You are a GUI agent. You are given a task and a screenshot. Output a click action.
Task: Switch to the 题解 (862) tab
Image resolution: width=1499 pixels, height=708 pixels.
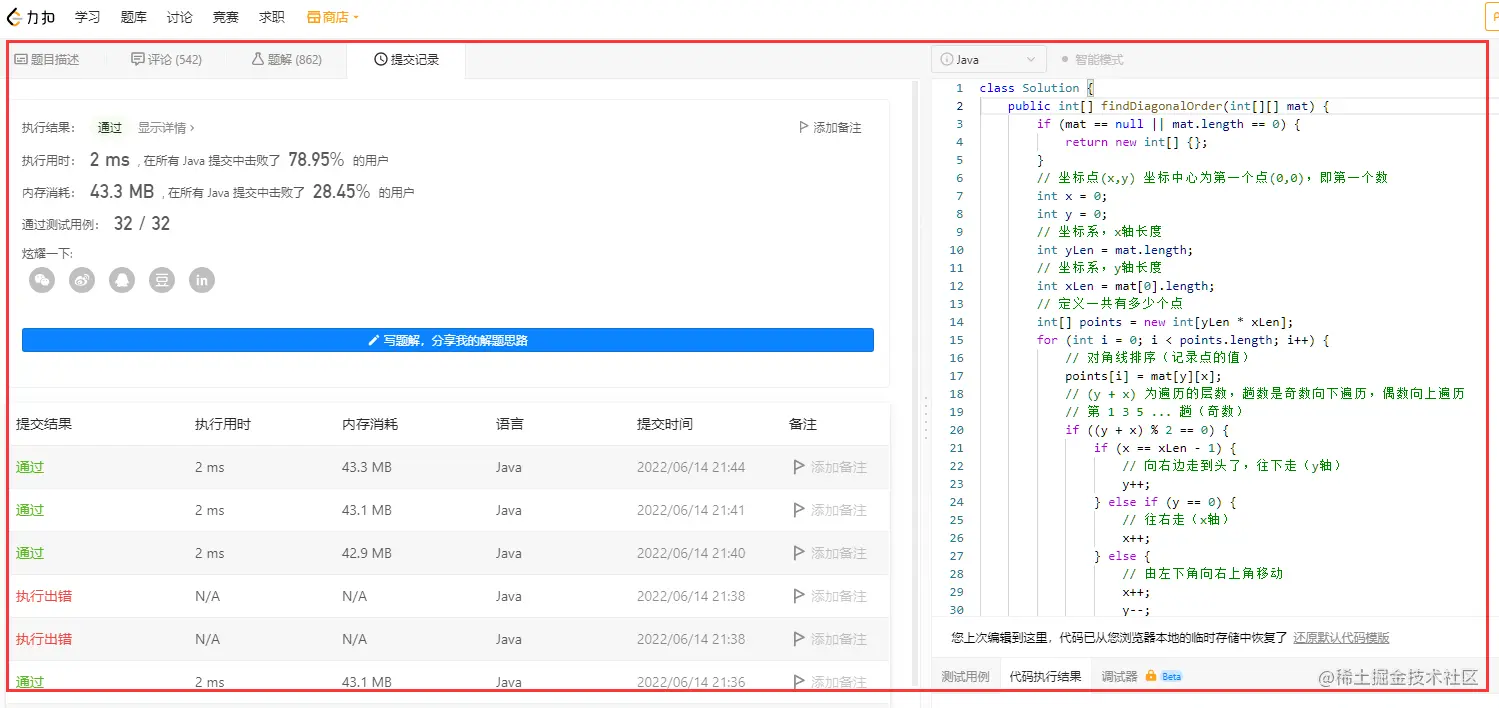(286, 60)
